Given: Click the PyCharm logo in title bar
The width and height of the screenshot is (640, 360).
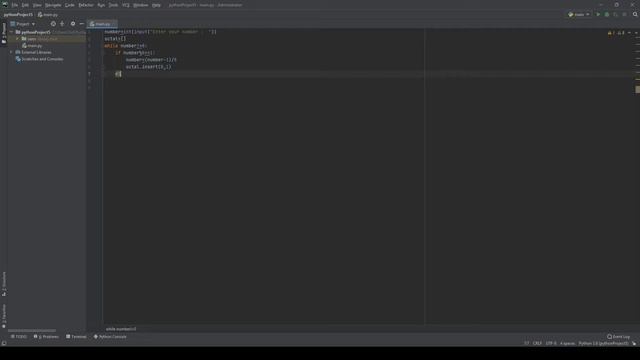Looking at the screenshot, I should pyautogui.click(x=5, y=5).
